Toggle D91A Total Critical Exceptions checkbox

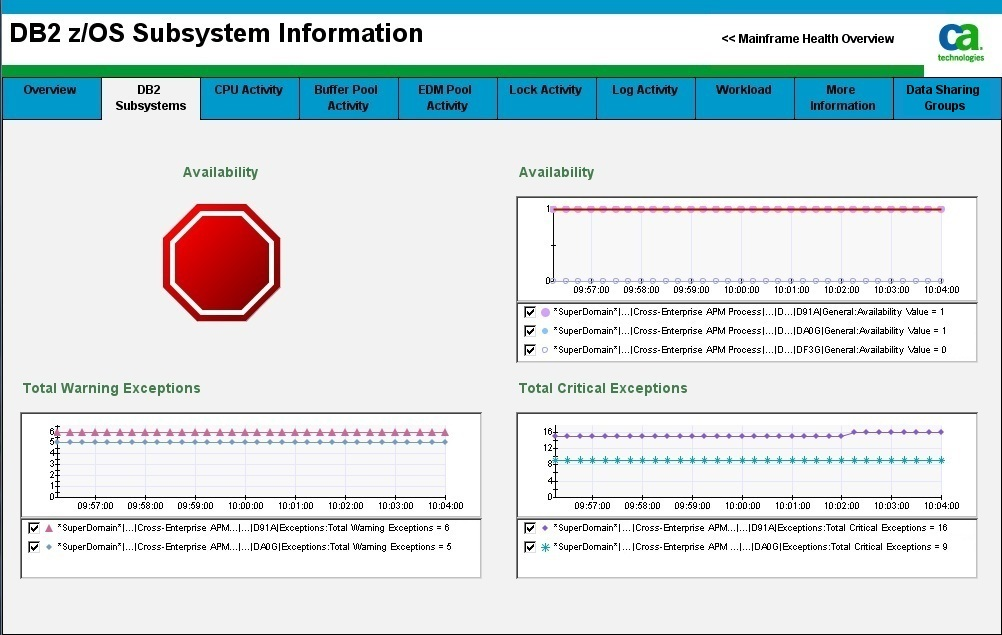coord(530,528)
